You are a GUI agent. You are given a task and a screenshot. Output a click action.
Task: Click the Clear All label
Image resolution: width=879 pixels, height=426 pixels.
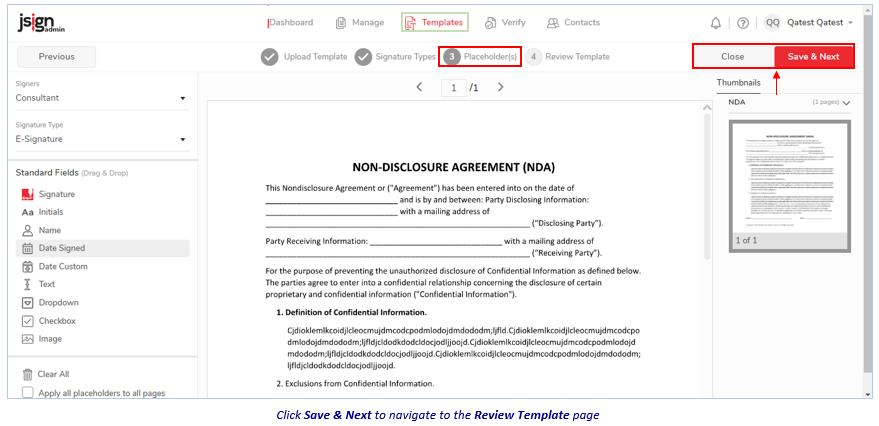(x=54, y=374)
